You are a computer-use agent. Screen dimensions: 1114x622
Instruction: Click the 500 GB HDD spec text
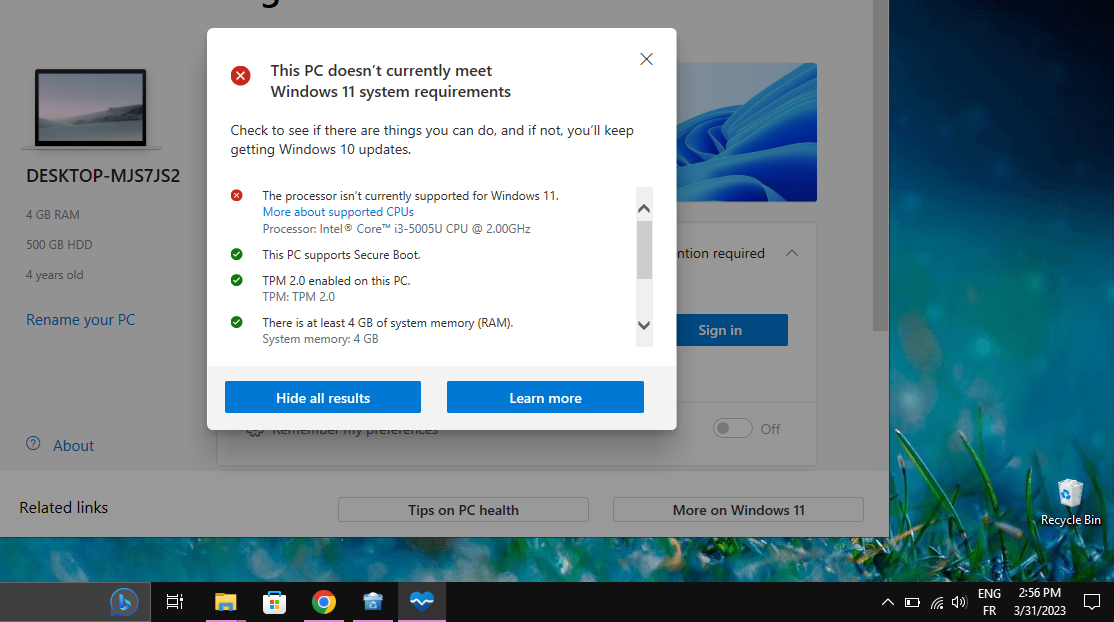59,245
